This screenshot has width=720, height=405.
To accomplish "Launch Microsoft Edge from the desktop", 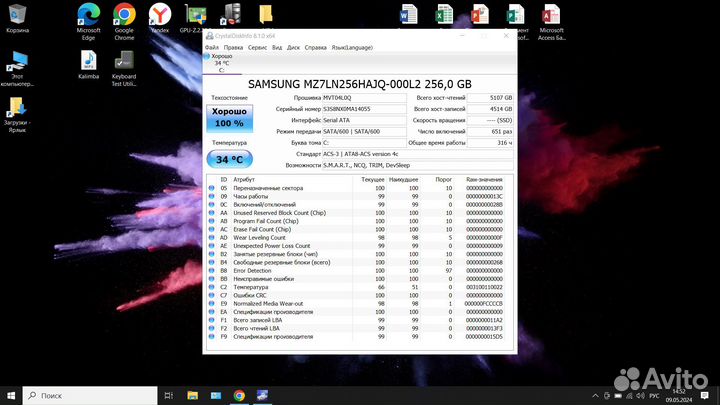I will pos(88,21).
